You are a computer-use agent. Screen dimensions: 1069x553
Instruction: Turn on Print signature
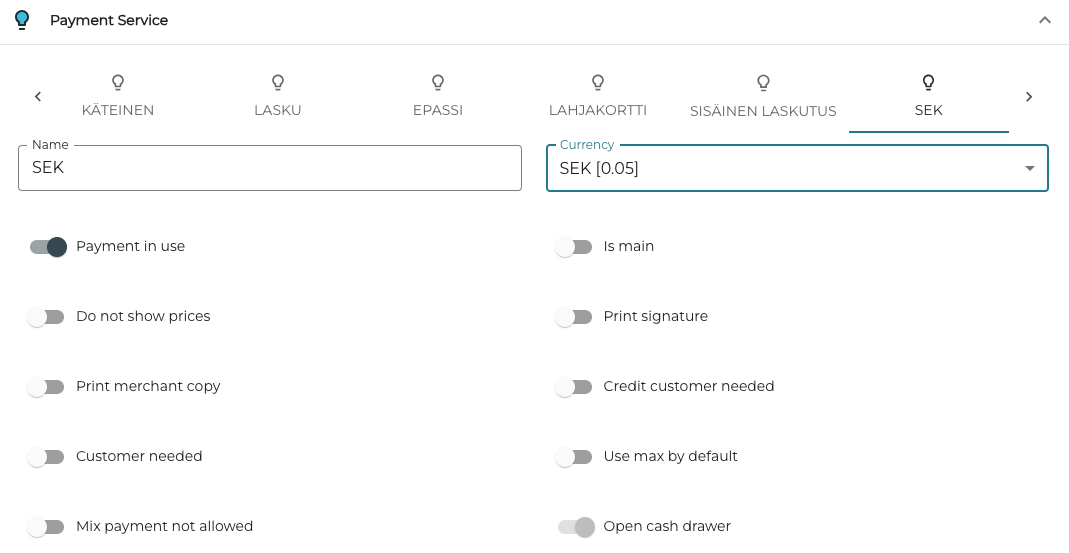coord(574,317)
